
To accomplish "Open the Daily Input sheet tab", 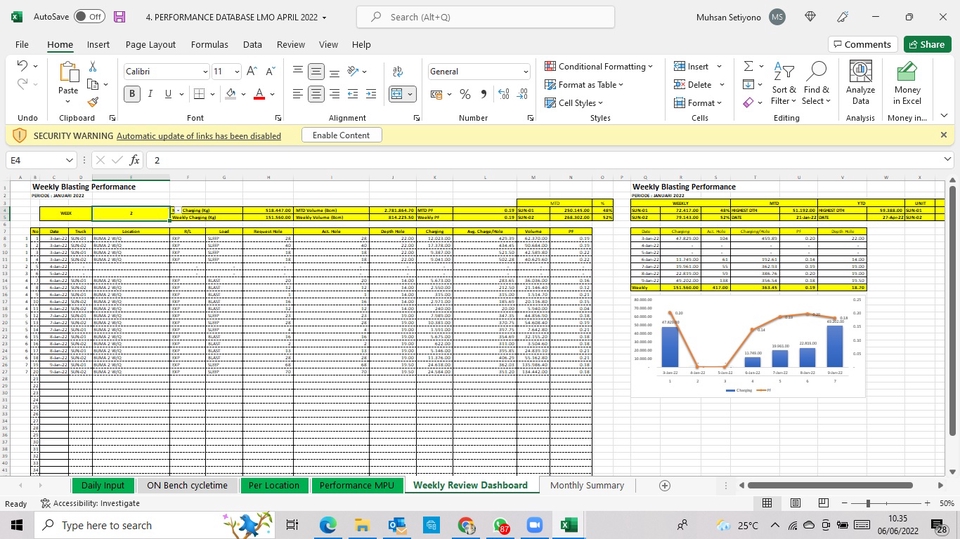I will [102, 485].
